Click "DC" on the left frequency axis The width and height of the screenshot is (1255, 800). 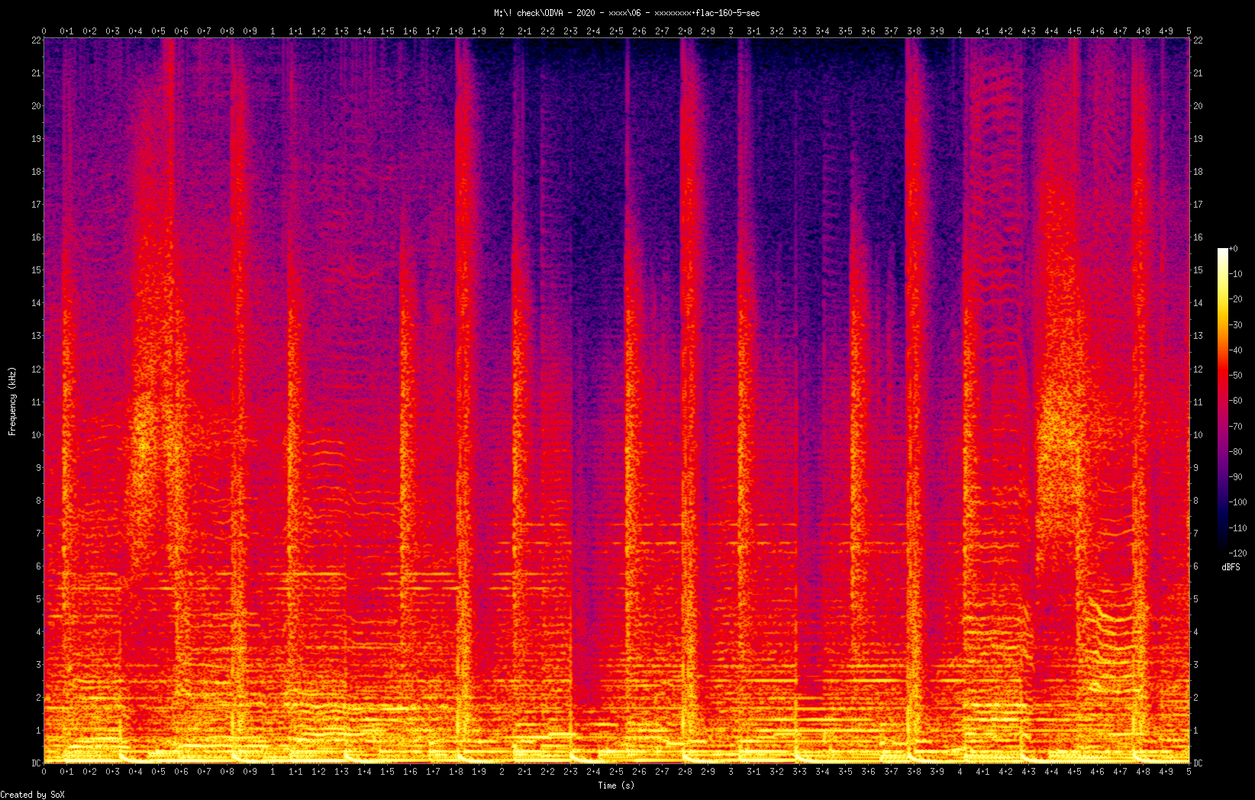pyautogui.click(x=34, y=763)
